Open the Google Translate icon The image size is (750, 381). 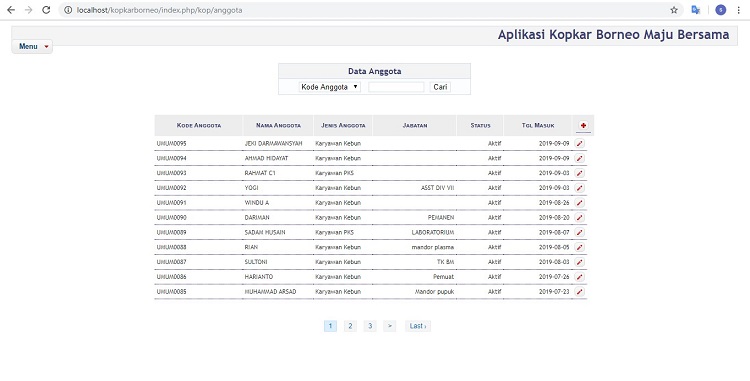[696, 10]
